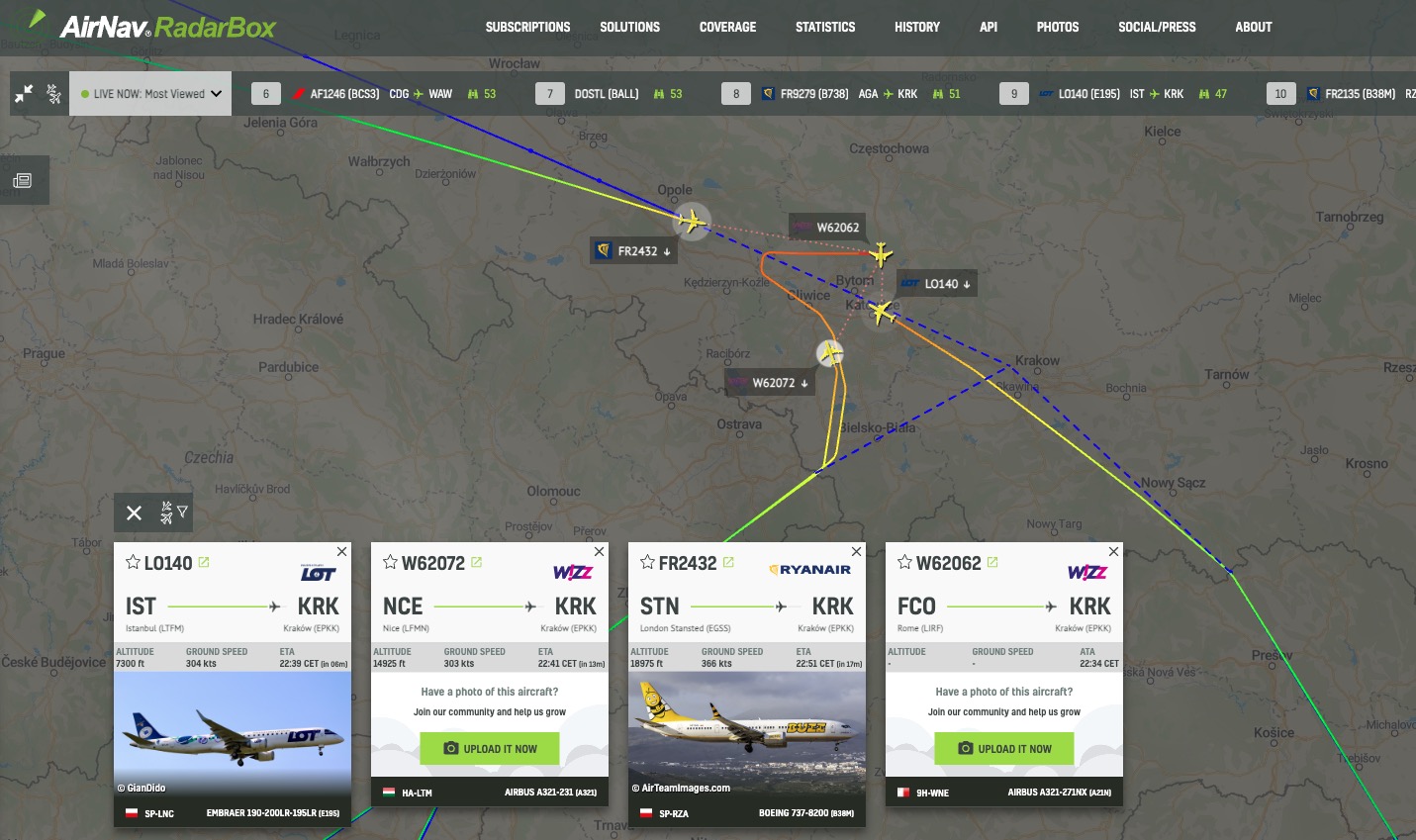The image size is (1416, 840).
Task: Expand the LIVE NOW: Most Viewed dropdown
Action: coord(150,94)
